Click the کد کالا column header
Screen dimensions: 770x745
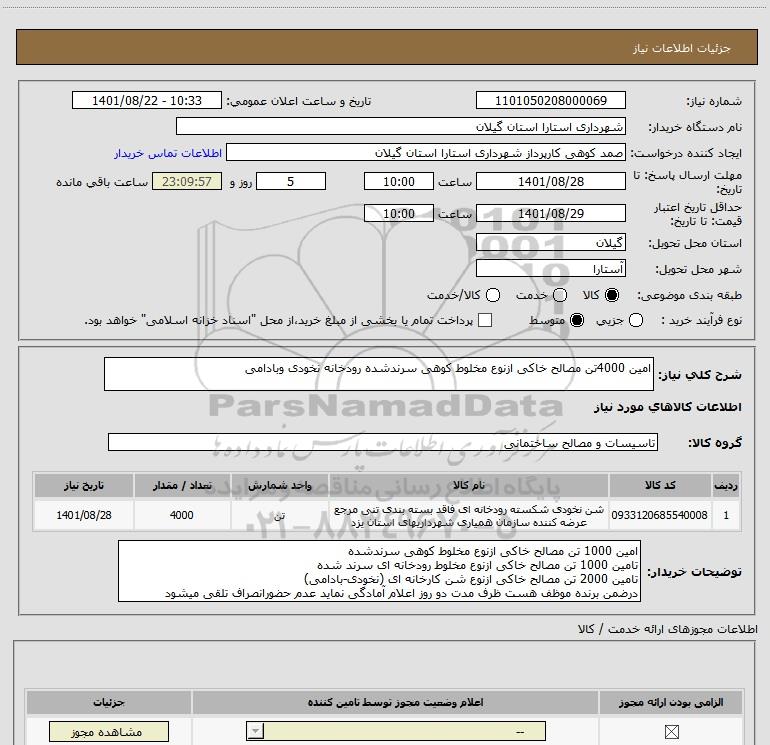pyautogui.click(x=660, y=485)
